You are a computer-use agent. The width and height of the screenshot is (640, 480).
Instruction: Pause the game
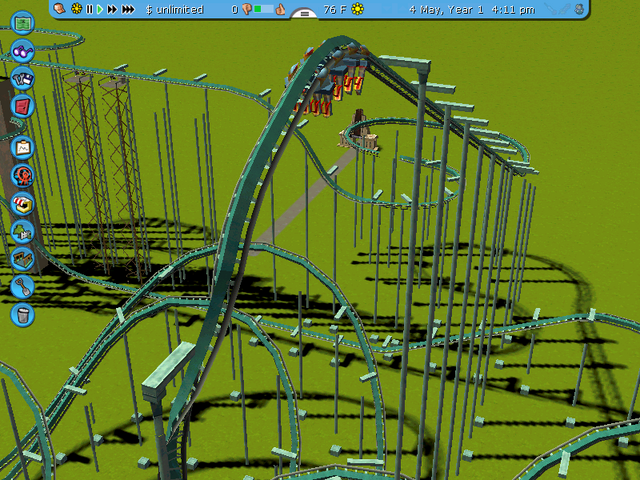(89, 9)
